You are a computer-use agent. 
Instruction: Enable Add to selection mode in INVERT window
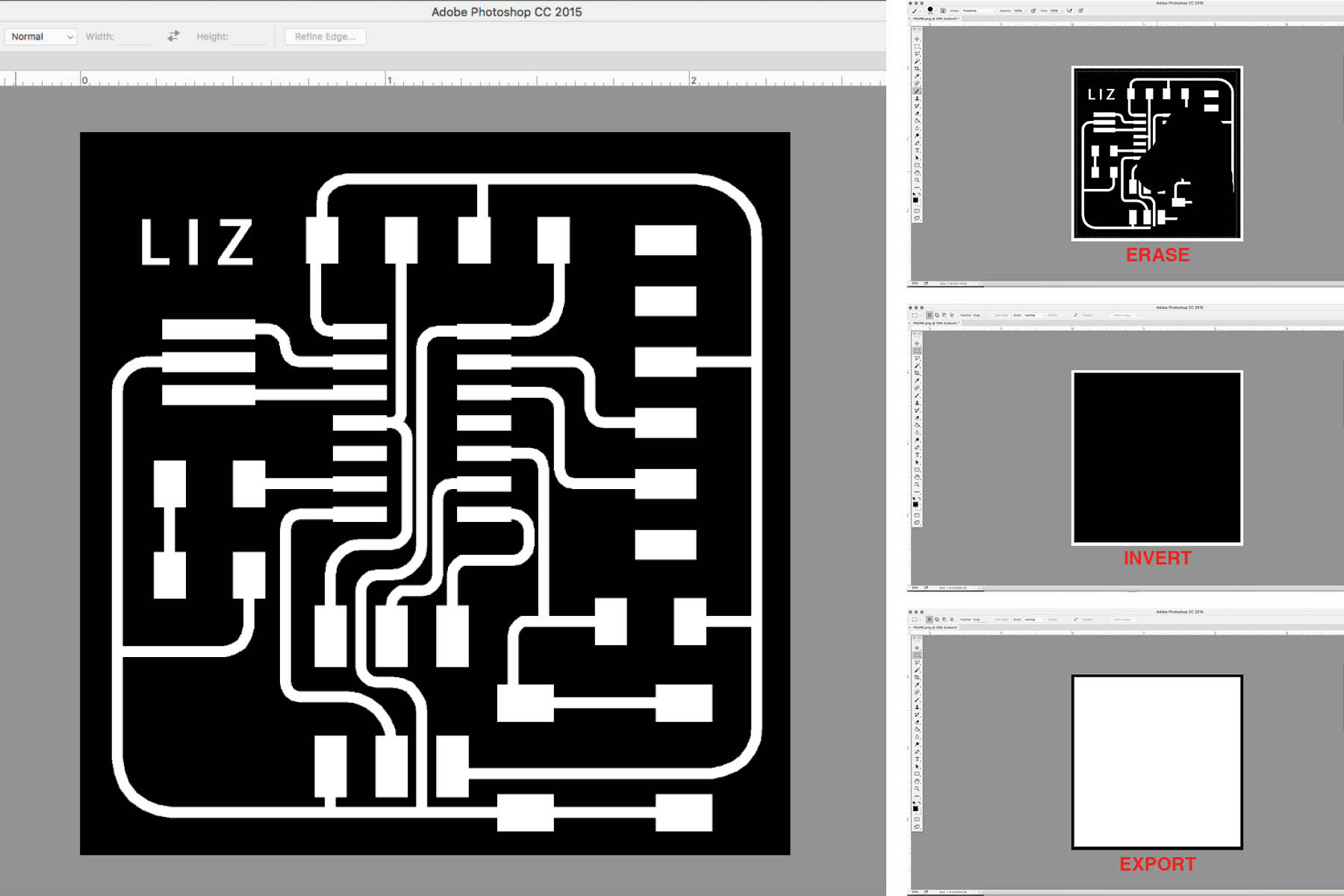937,315
